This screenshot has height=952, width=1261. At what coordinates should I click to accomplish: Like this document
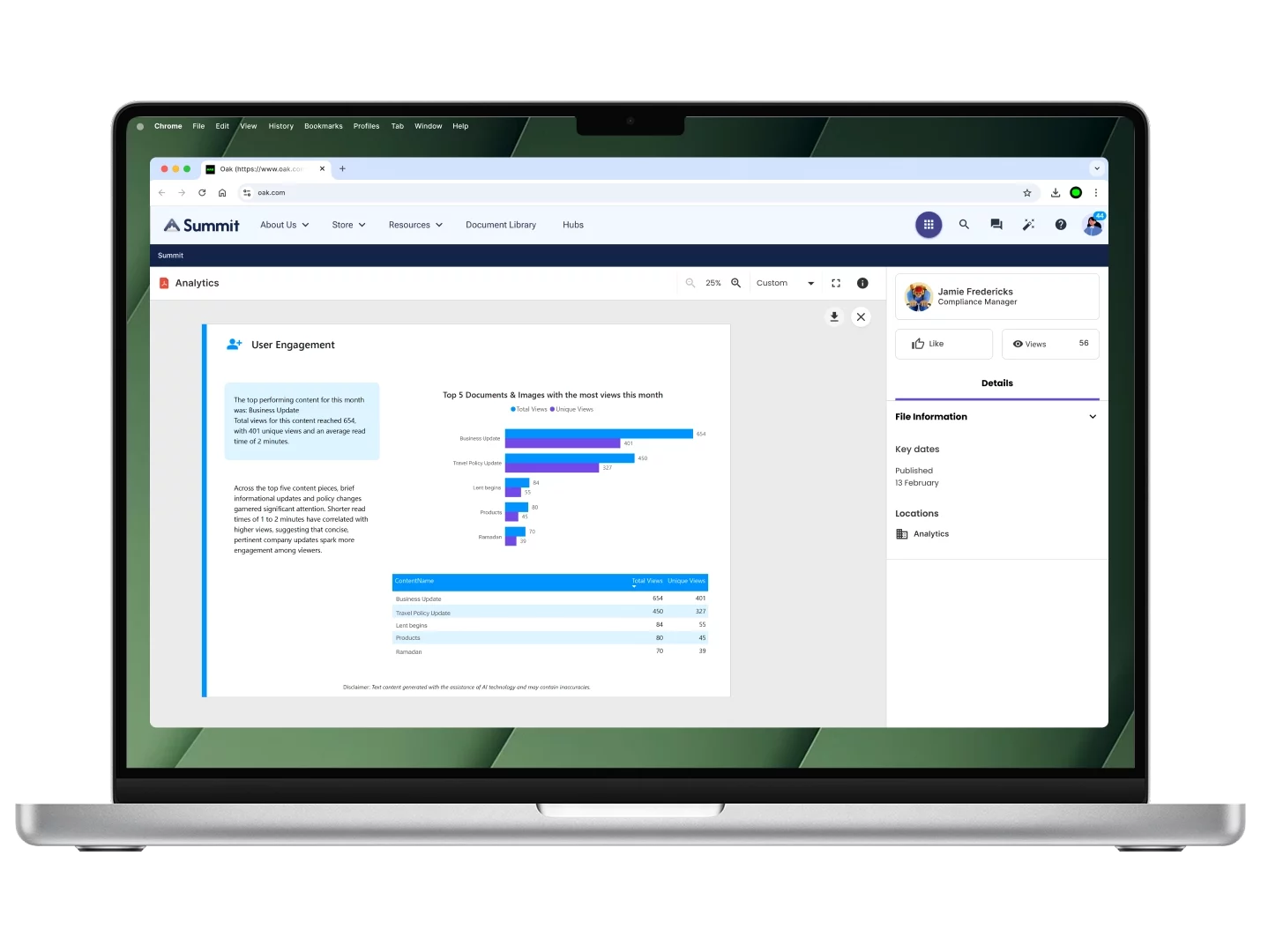943,344
